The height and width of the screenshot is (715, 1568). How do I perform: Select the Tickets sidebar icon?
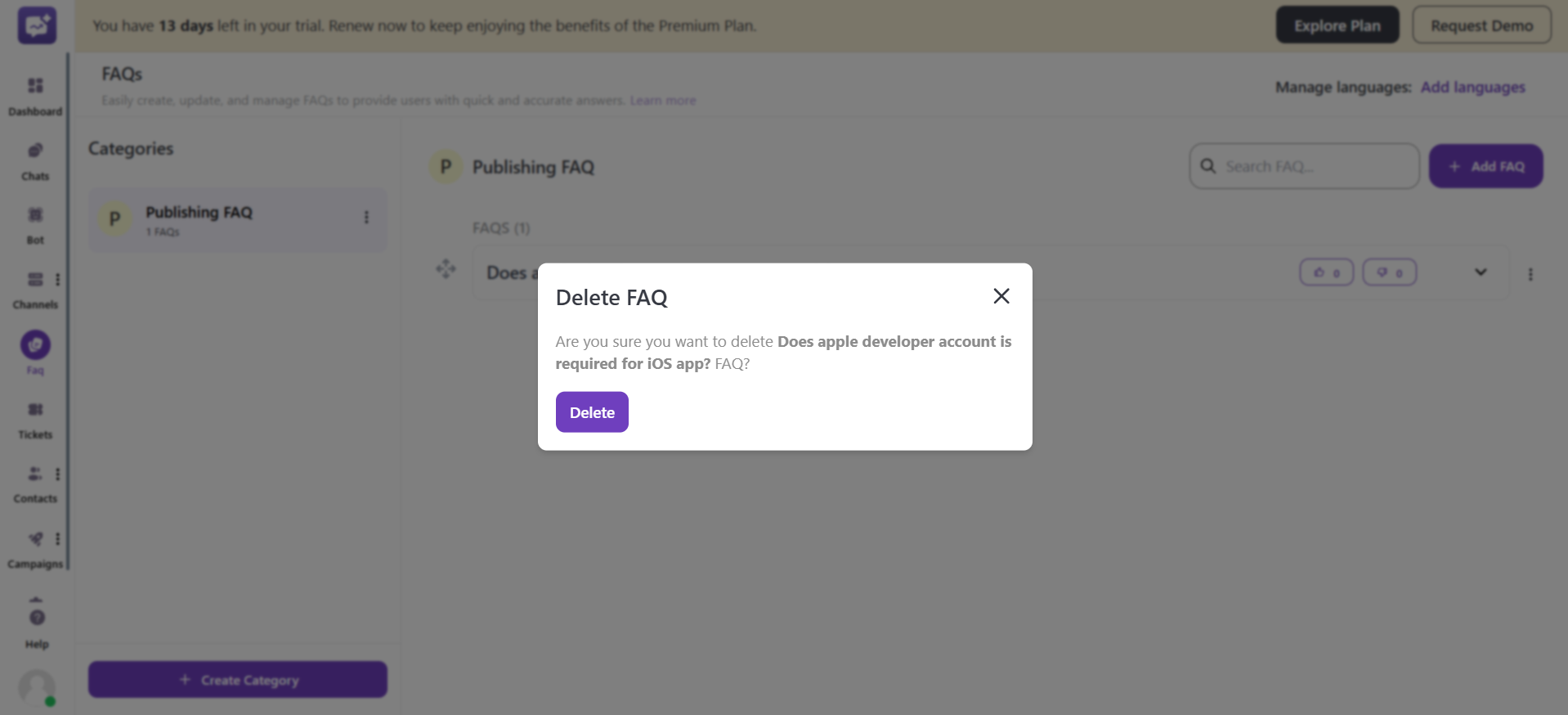34,416
